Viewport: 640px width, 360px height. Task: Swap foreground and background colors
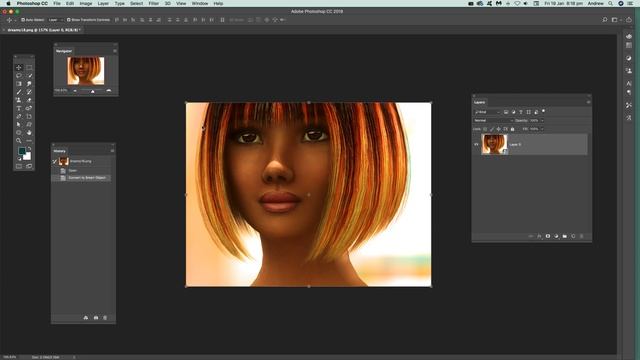click(x=29, y=149)
